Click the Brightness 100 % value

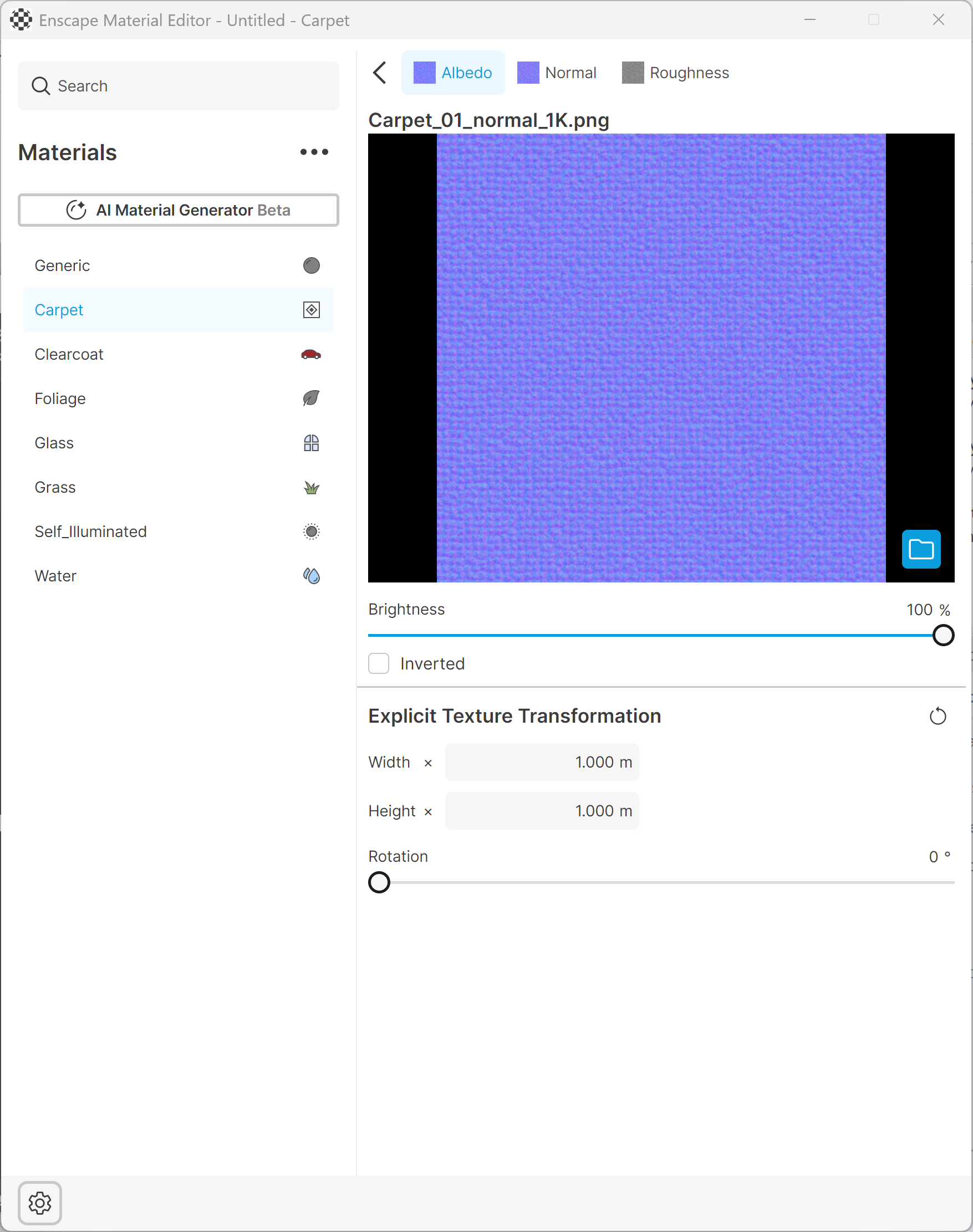(929, 610)
